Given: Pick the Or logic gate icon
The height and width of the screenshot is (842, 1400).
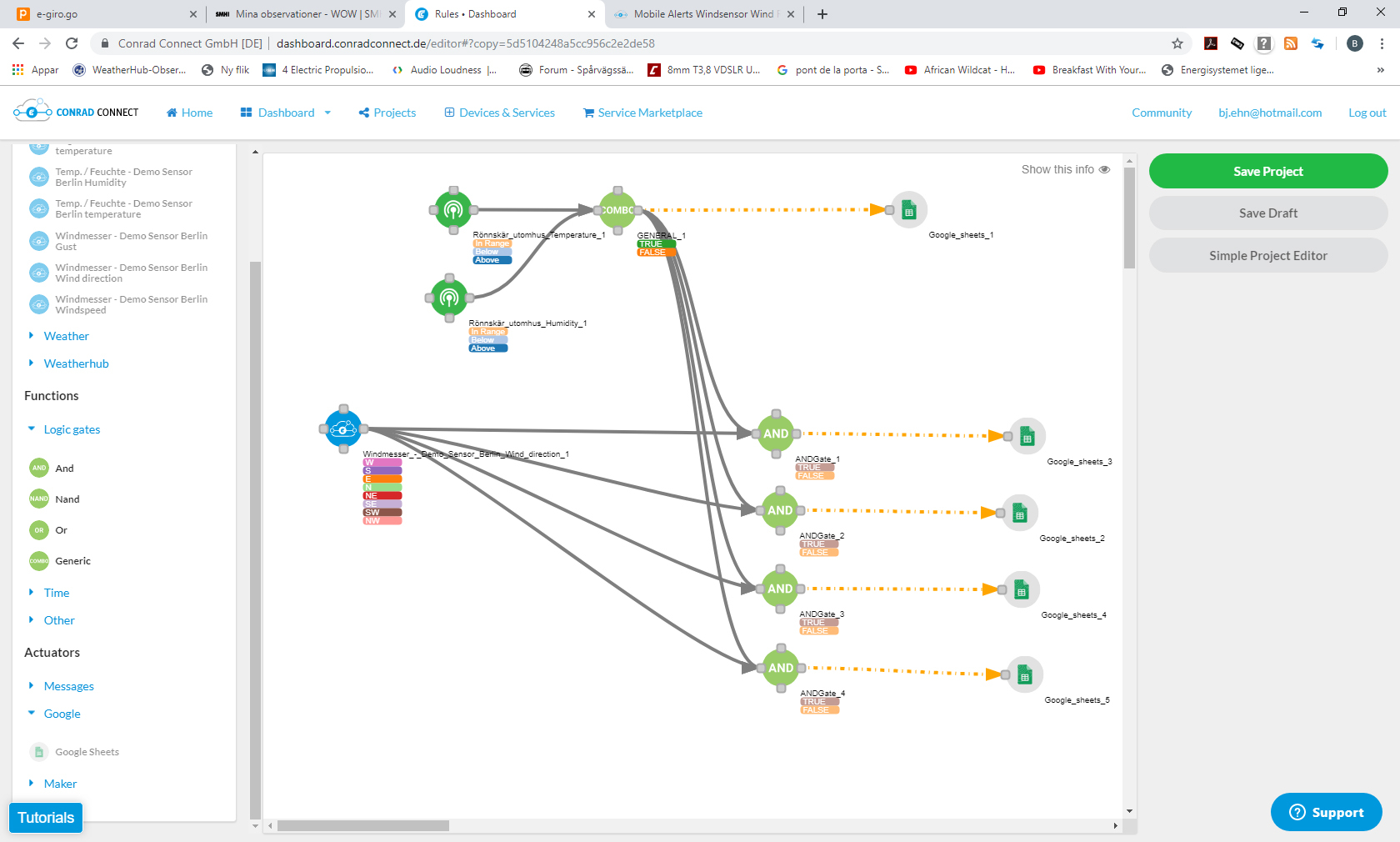Looking at the screenshot, I should coord(39,529).
